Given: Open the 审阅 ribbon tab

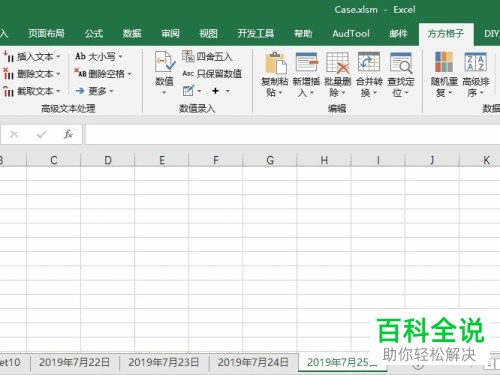Looking at the screenshot, I should [170, 33].
